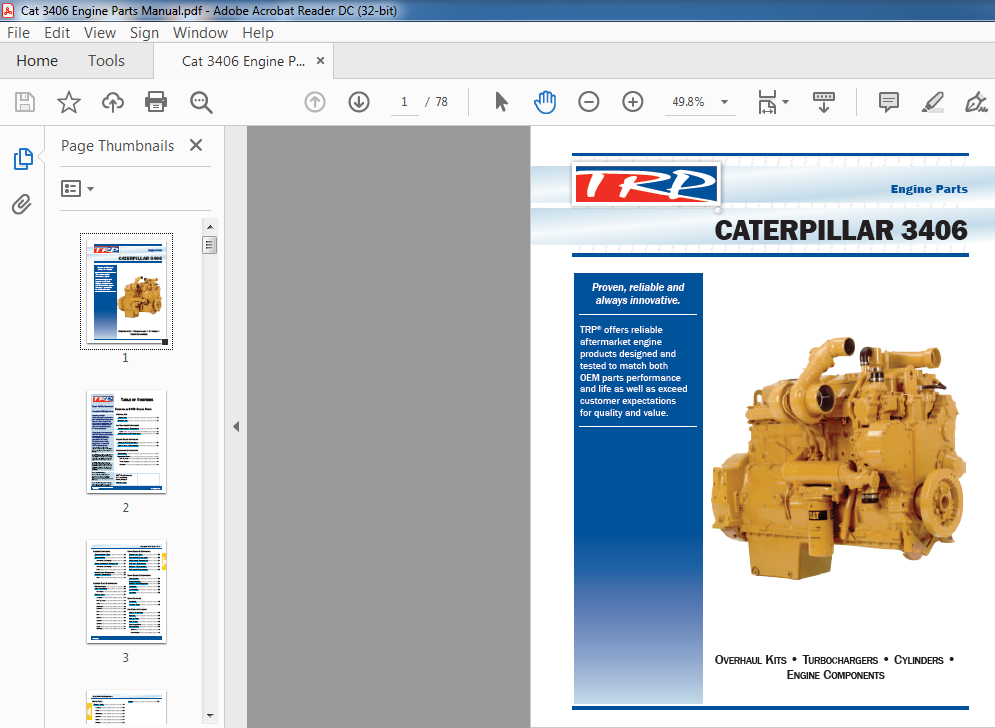Click the yellow Caterpillar engine image
The height and width of the screenshot is (728, 995).
tap(839, 457)
